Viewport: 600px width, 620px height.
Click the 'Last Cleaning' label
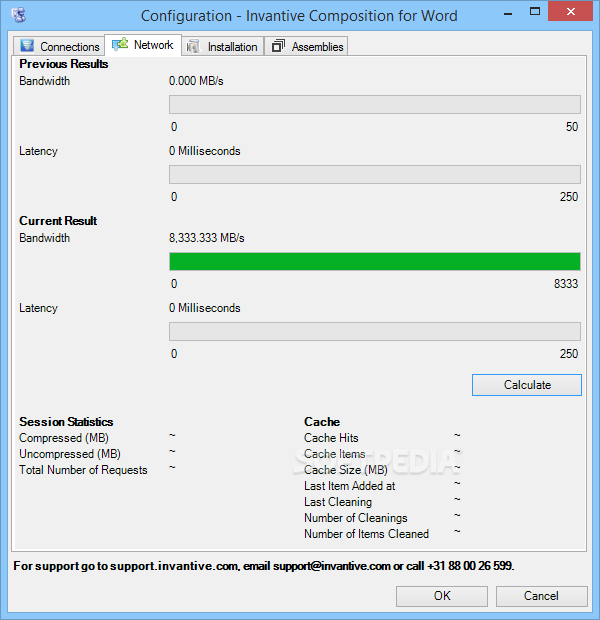pos(338,502)
